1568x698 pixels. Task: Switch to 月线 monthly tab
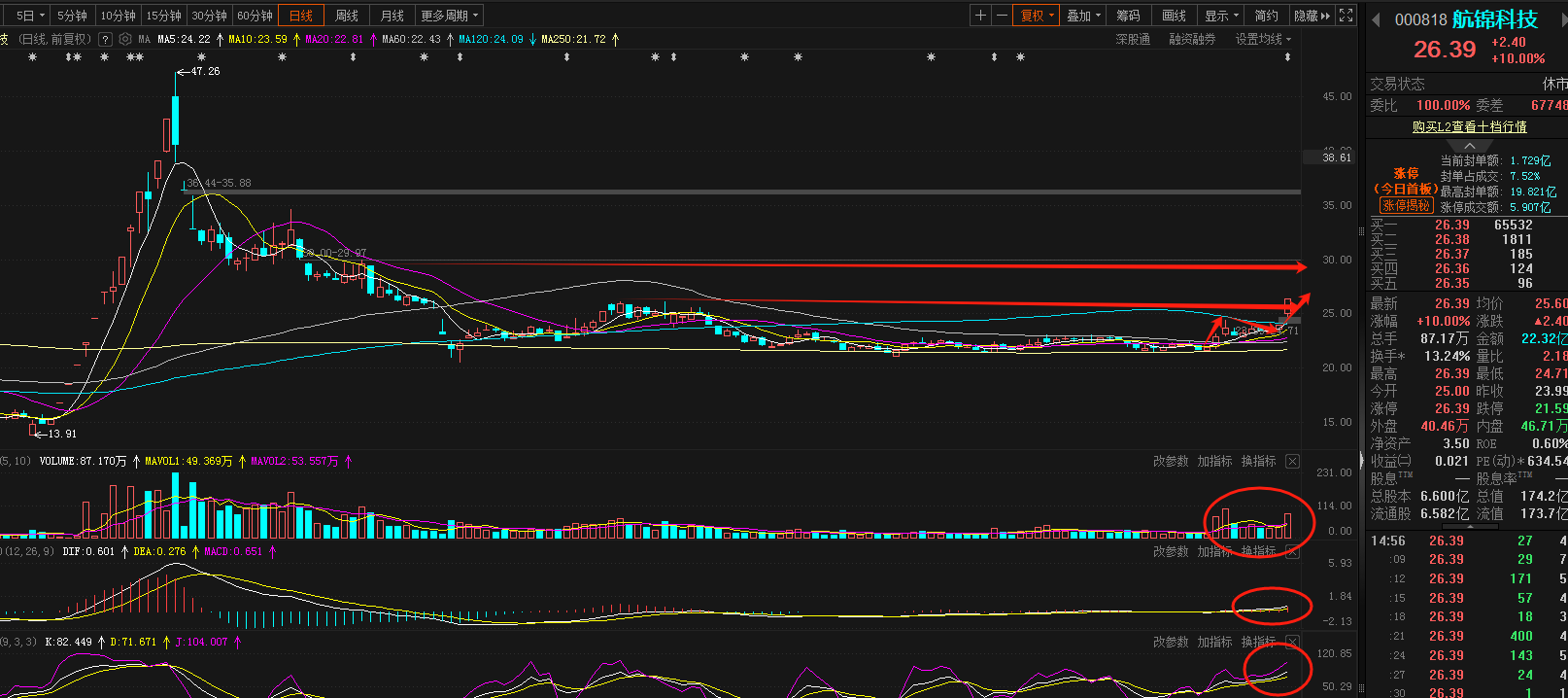[x=392, y=16]
